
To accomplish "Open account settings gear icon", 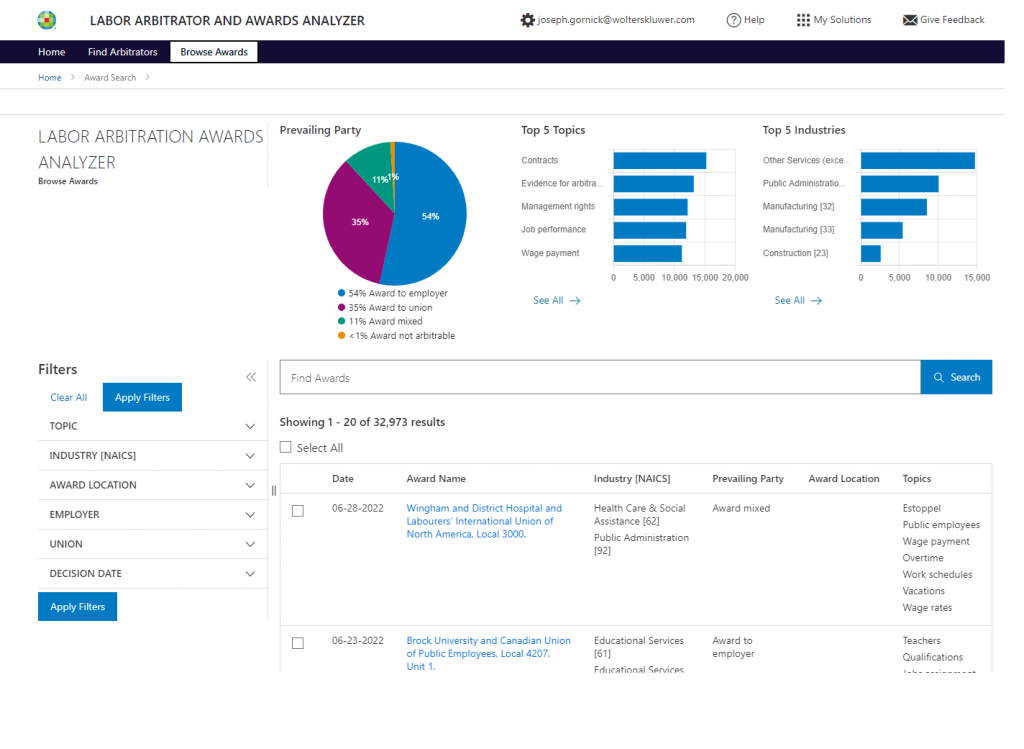I will point(527,20).
